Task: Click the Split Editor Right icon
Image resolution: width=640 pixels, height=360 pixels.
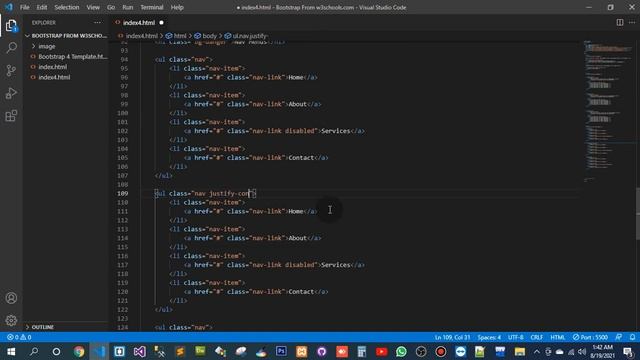Action: (620, 22)
